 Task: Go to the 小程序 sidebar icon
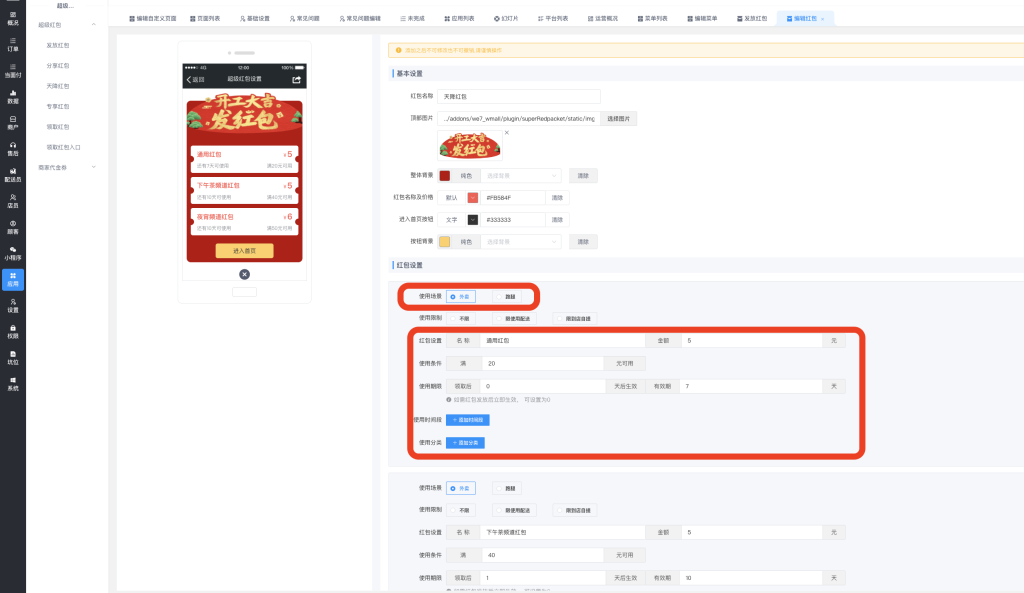click(x=13, y=254)
